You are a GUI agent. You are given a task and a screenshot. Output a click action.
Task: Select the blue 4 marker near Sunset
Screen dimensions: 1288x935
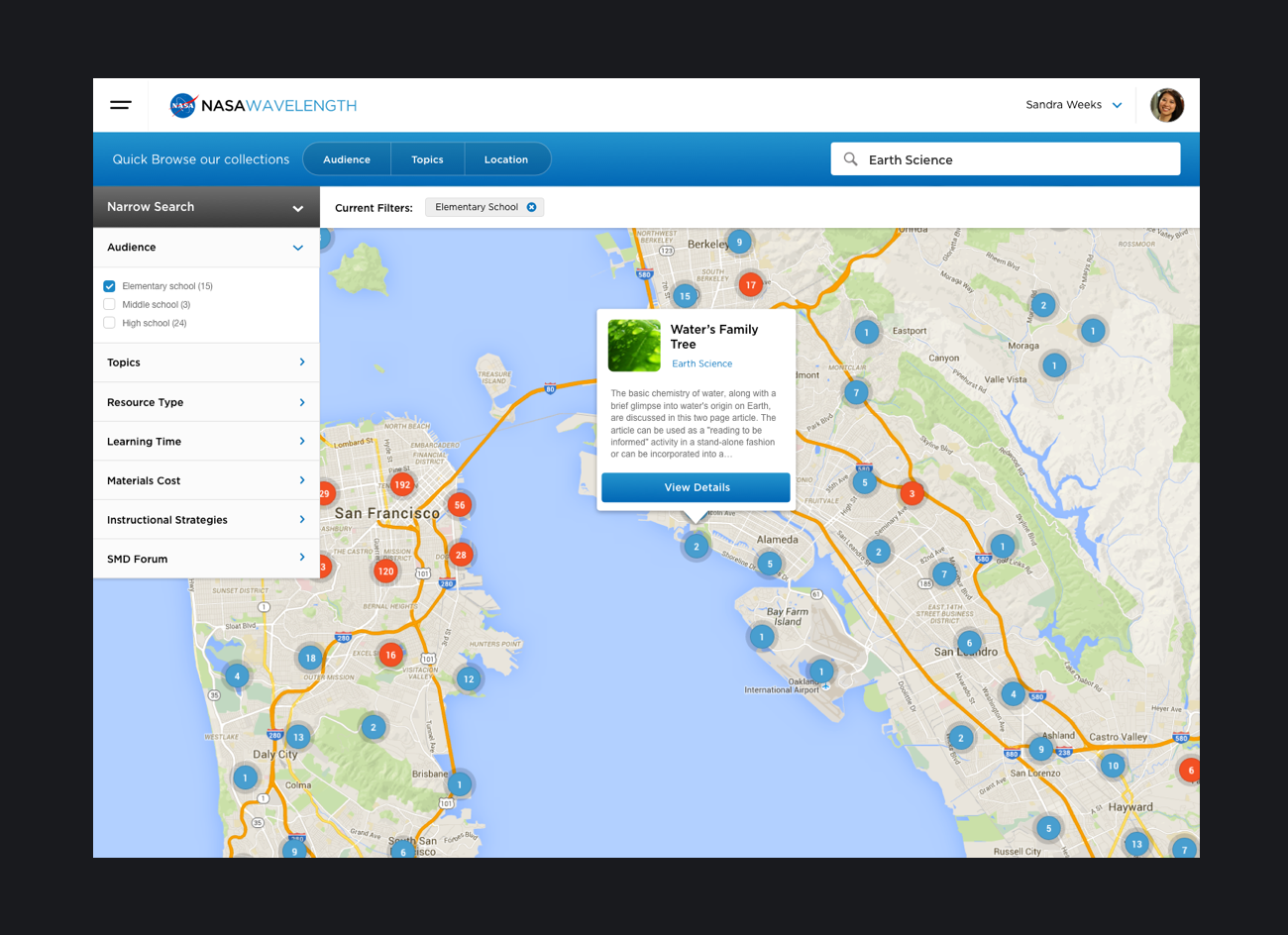pyautogui.click(x=236, y=675)
